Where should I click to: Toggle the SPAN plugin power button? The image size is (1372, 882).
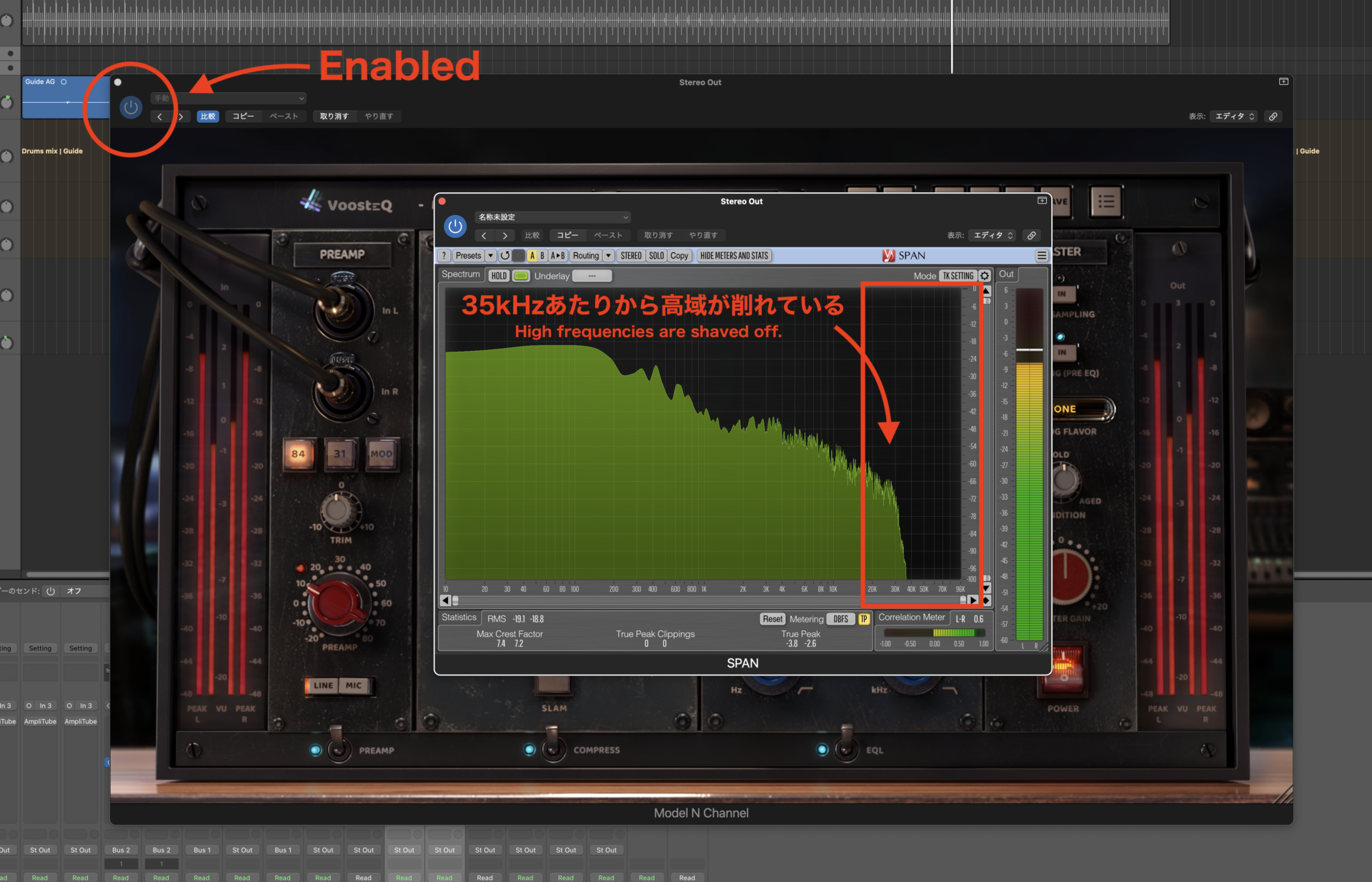pos(455,227)
